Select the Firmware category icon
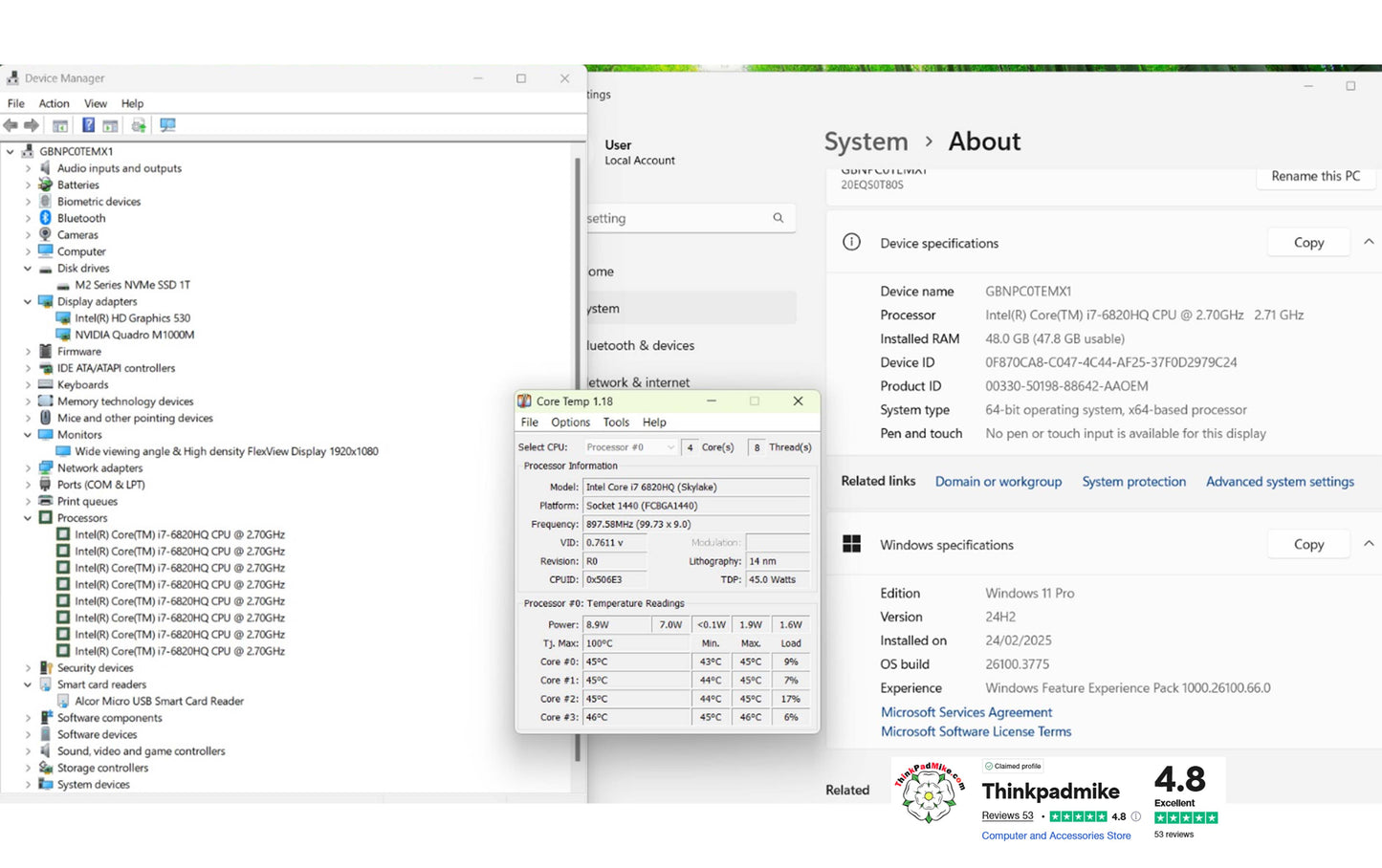 (x=45, y=352)
